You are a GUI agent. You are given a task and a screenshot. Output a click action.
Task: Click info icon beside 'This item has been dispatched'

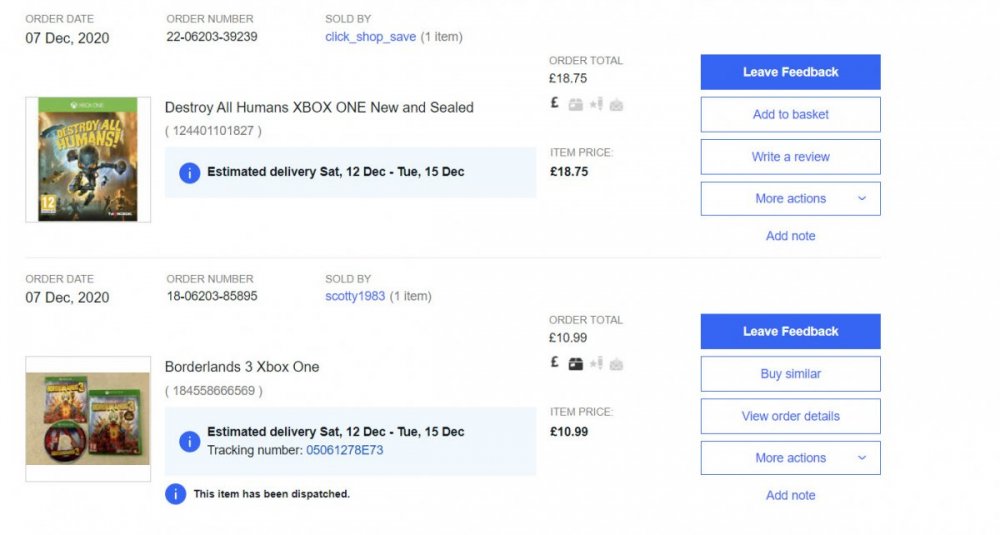175,494
